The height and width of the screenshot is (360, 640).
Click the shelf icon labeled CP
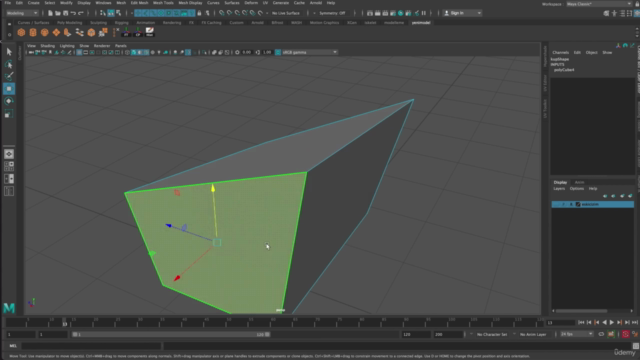(138, 32)
